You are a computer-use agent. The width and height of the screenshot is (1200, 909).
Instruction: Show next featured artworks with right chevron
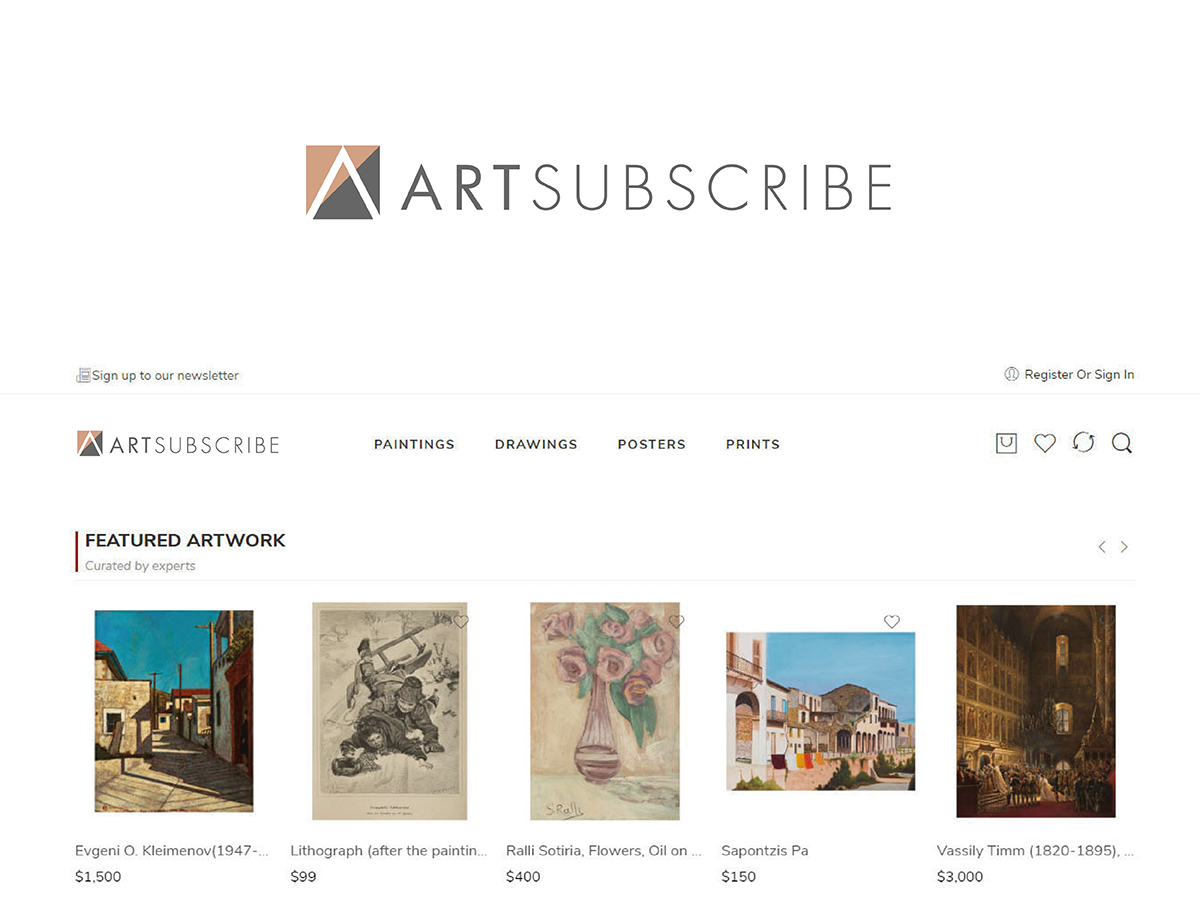coord(1124,547)
